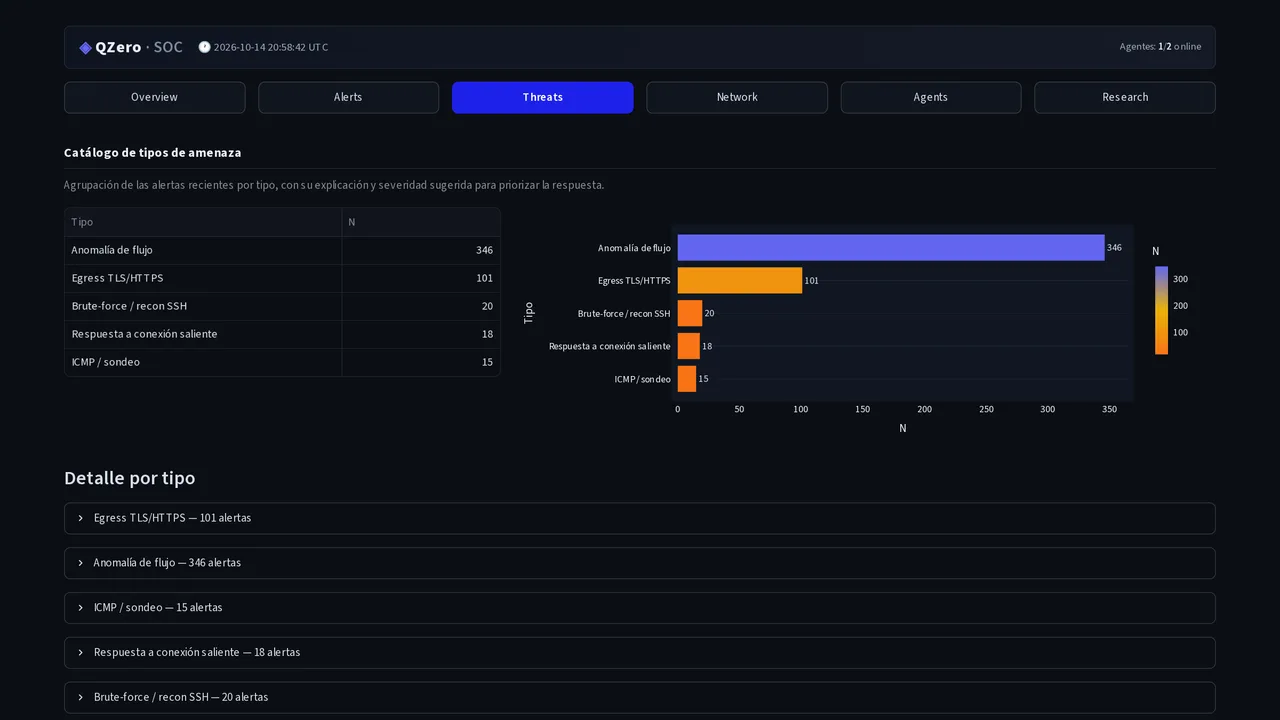The width and height of the screenshot is (1280, 720).
Task: Click the Catálogo de tipos de amenaza heading
Action: click(153, 153)
